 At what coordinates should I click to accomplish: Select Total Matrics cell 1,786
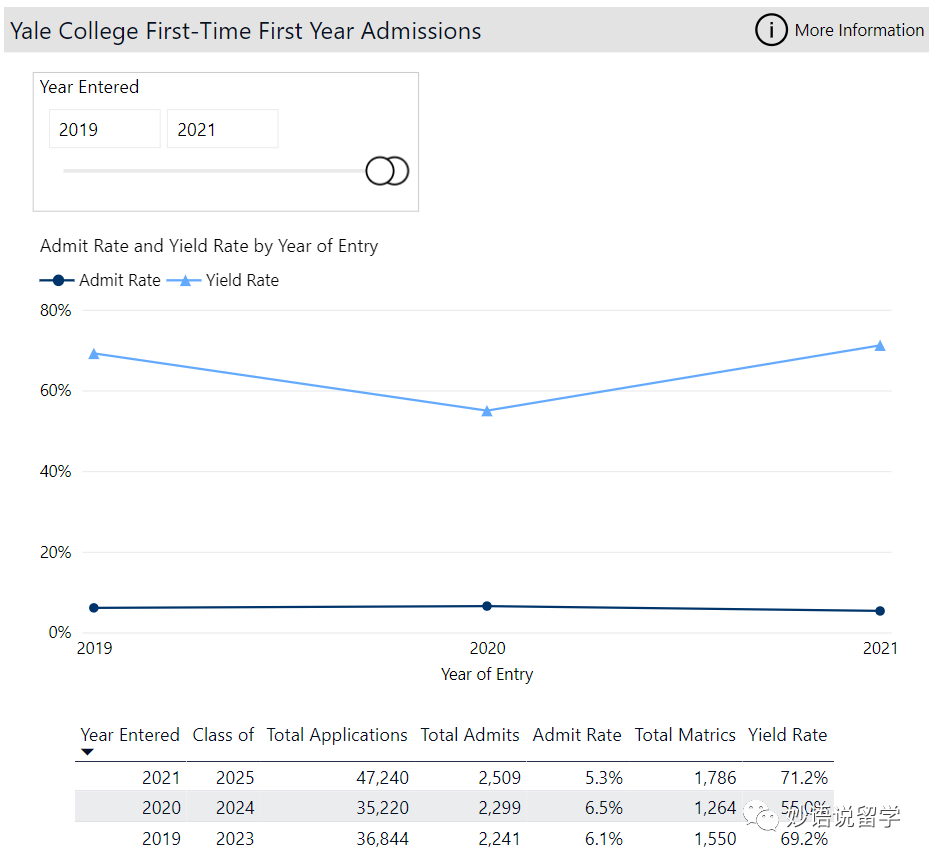pos(715,778)
